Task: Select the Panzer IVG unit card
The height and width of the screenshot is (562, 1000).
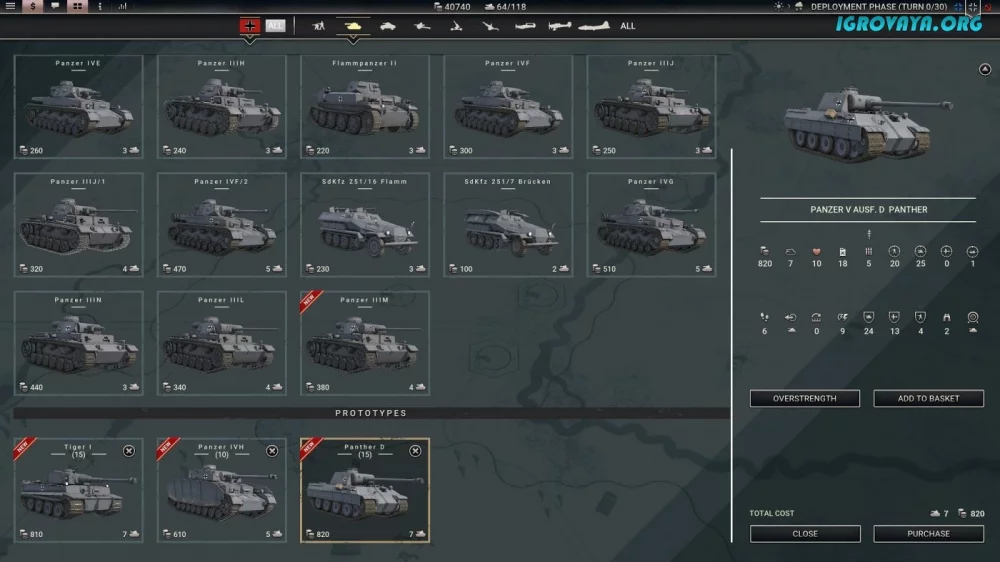Action: tap(651, 227)
